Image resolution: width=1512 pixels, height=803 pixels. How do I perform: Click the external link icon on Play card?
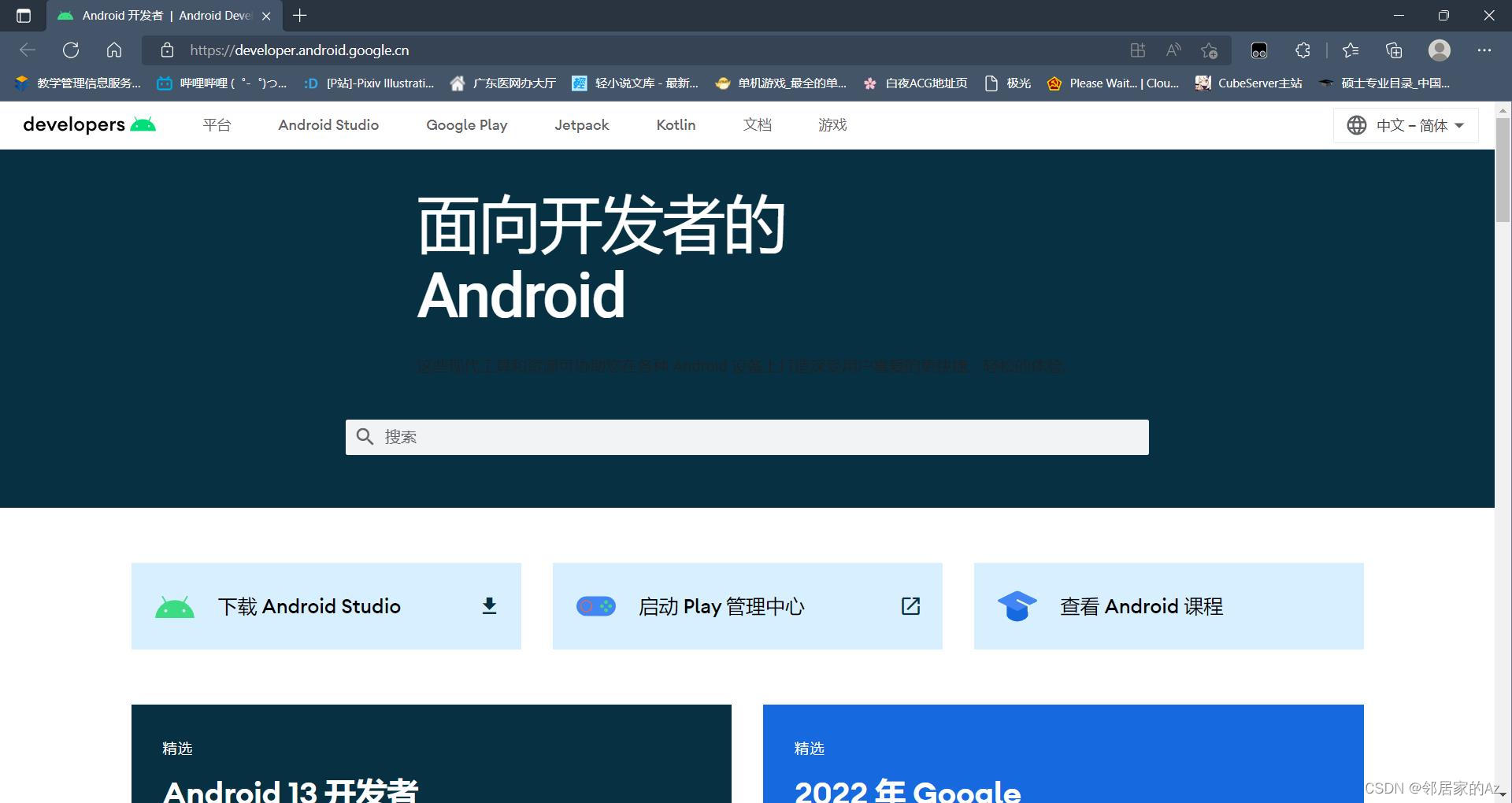(910, 606)
